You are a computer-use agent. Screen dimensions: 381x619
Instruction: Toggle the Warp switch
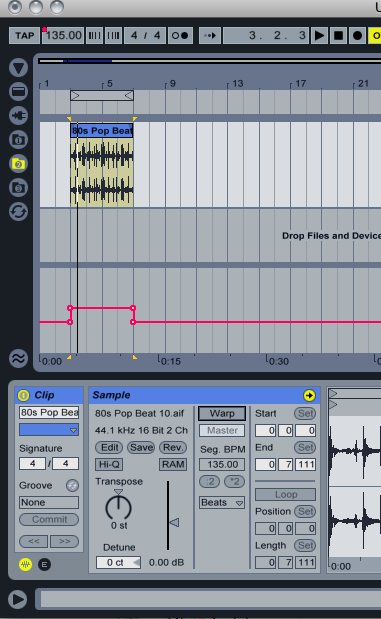coord(222,413)
